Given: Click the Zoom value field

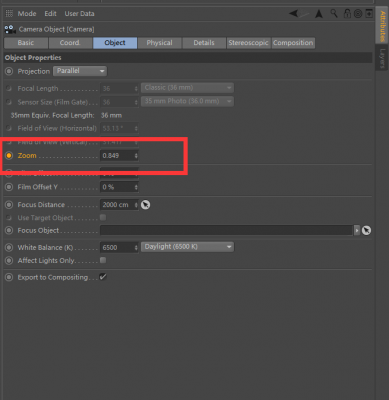Looking at the screenshot, I should coord(119,155).
